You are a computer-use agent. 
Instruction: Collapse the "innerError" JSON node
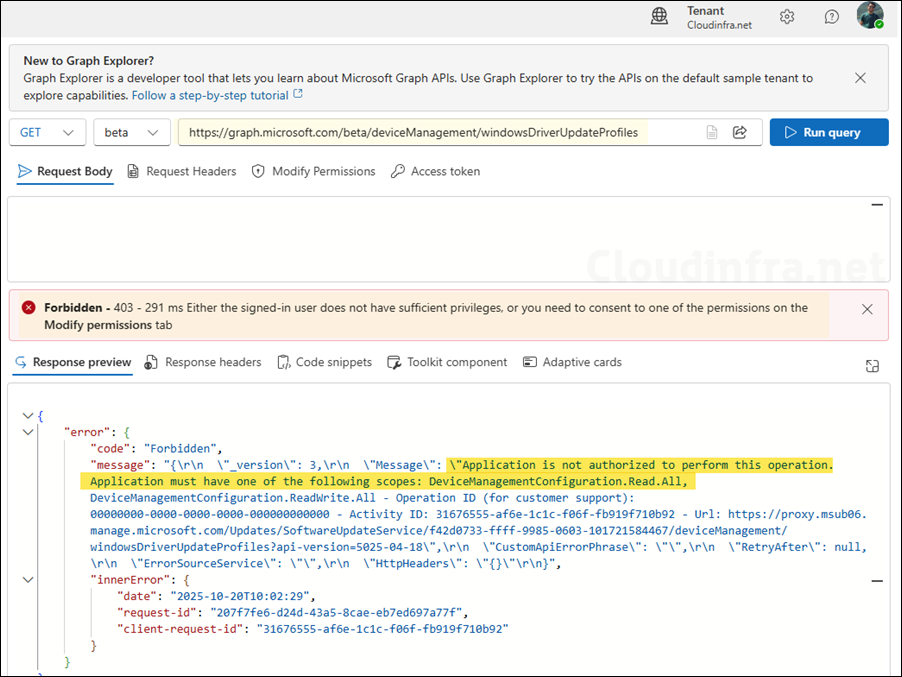[x=27, y=579]
